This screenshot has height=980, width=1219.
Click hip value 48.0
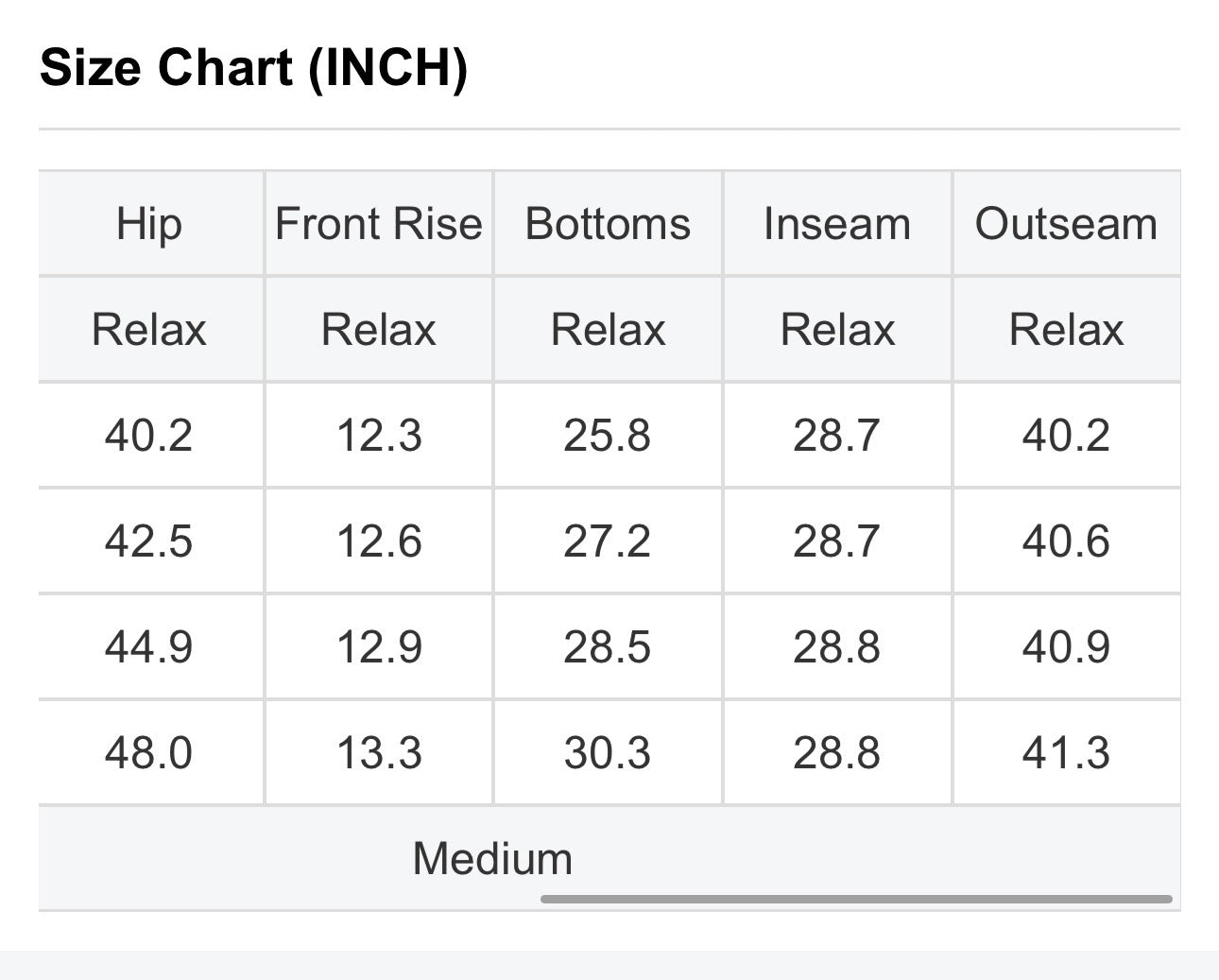point(149,753)
